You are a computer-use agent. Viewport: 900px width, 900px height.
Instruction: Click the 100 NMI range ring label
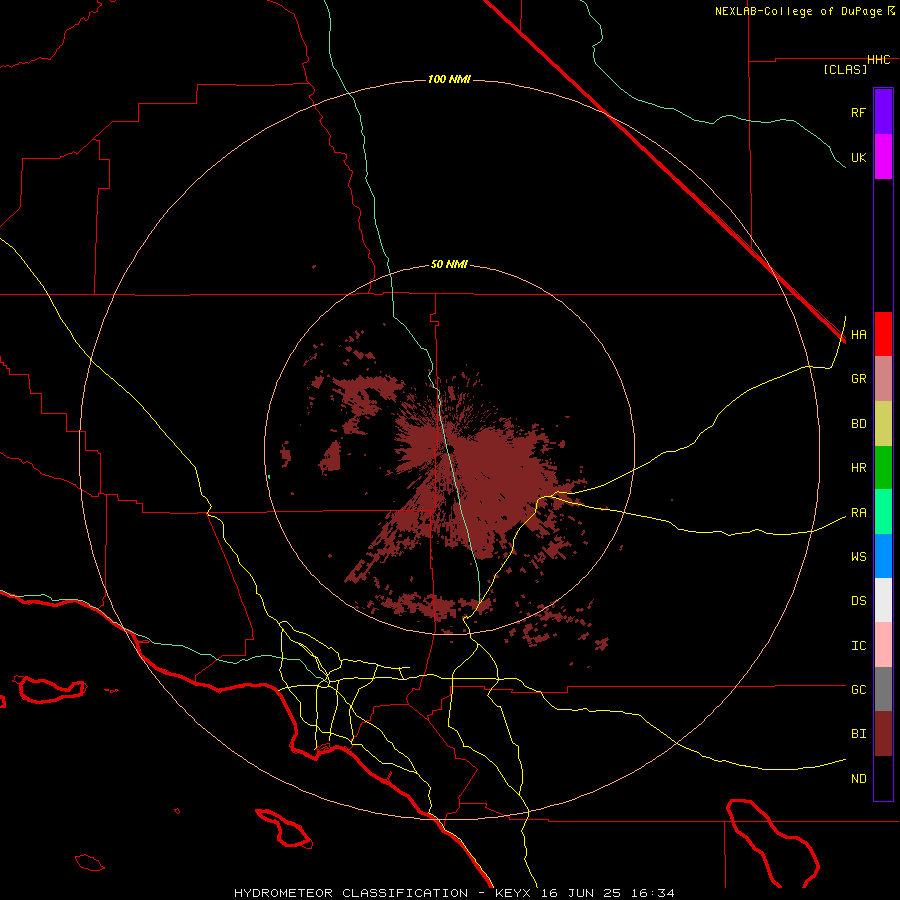[449, 79]
